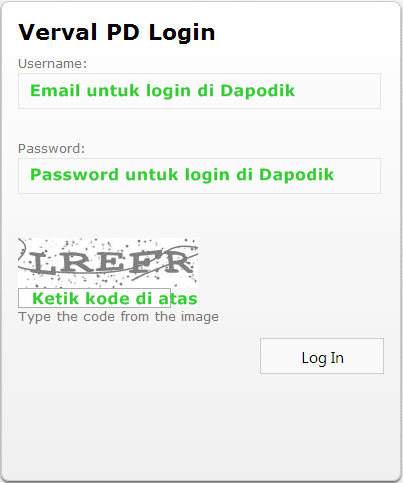Click the word "Verval" in the title

58,32
